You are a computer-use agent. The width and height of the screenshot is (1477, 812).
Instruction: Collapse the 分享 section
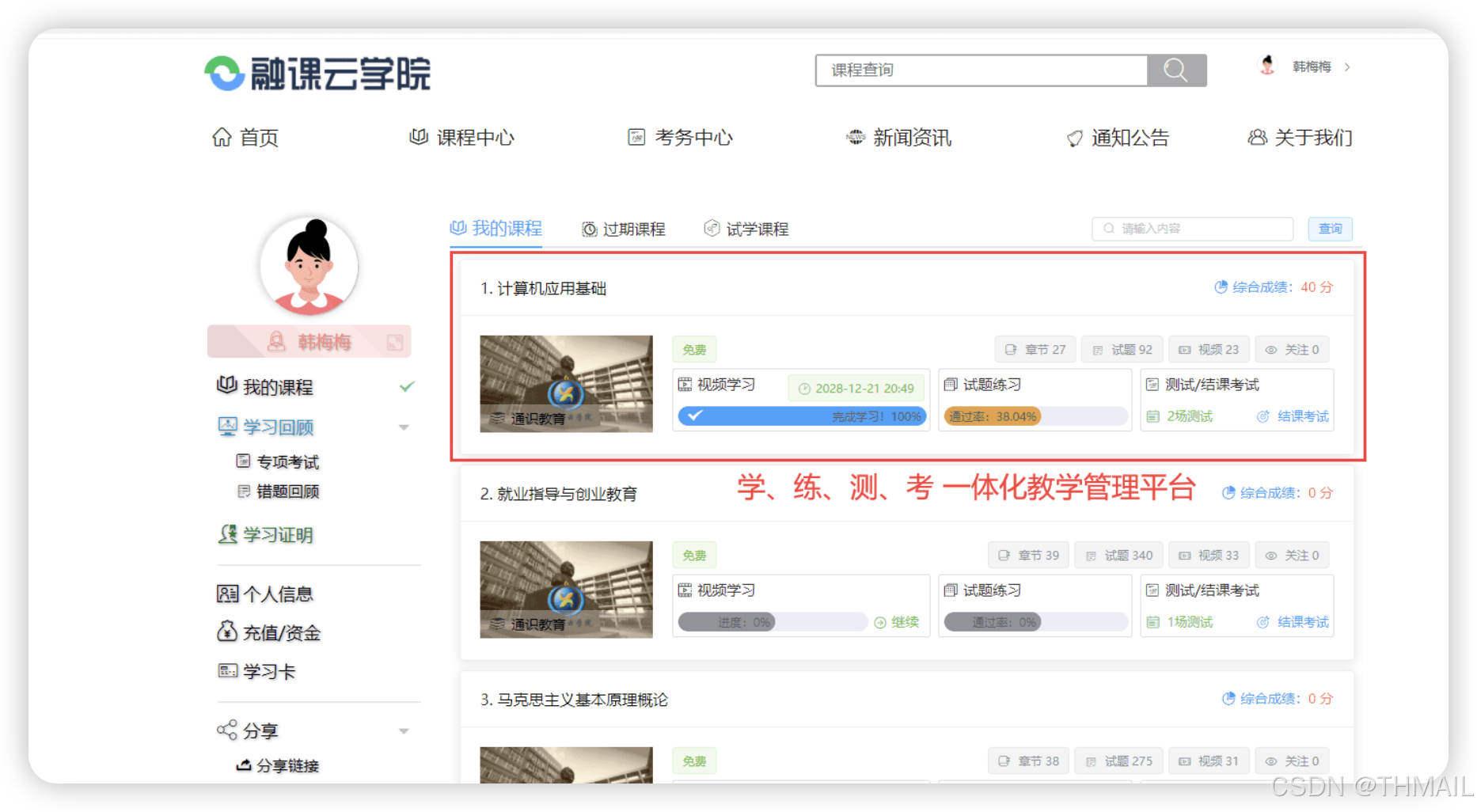[x=404, y=730]
